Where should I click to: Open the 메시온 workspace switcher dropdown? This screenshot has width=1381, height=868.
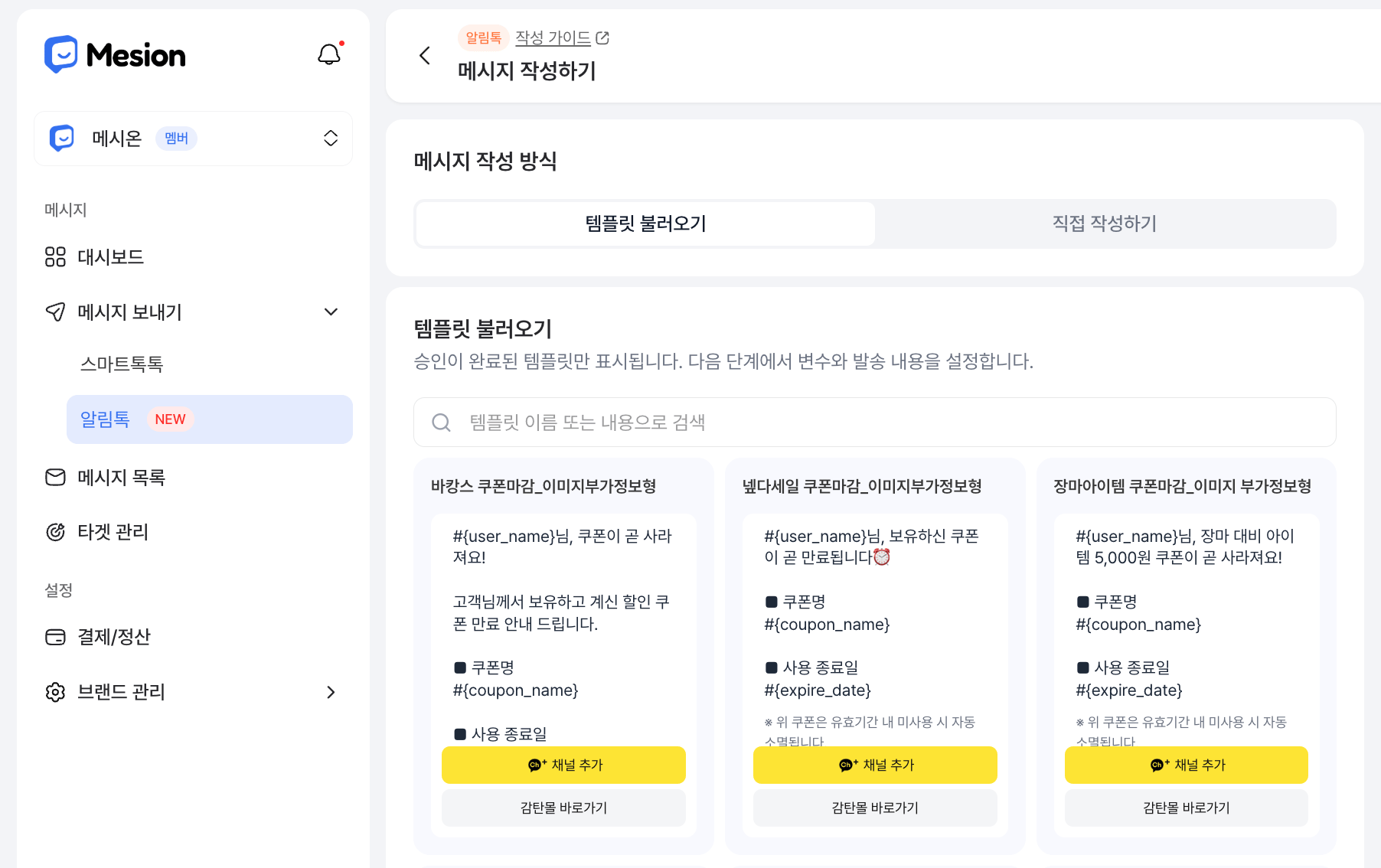tap(193, 139)
